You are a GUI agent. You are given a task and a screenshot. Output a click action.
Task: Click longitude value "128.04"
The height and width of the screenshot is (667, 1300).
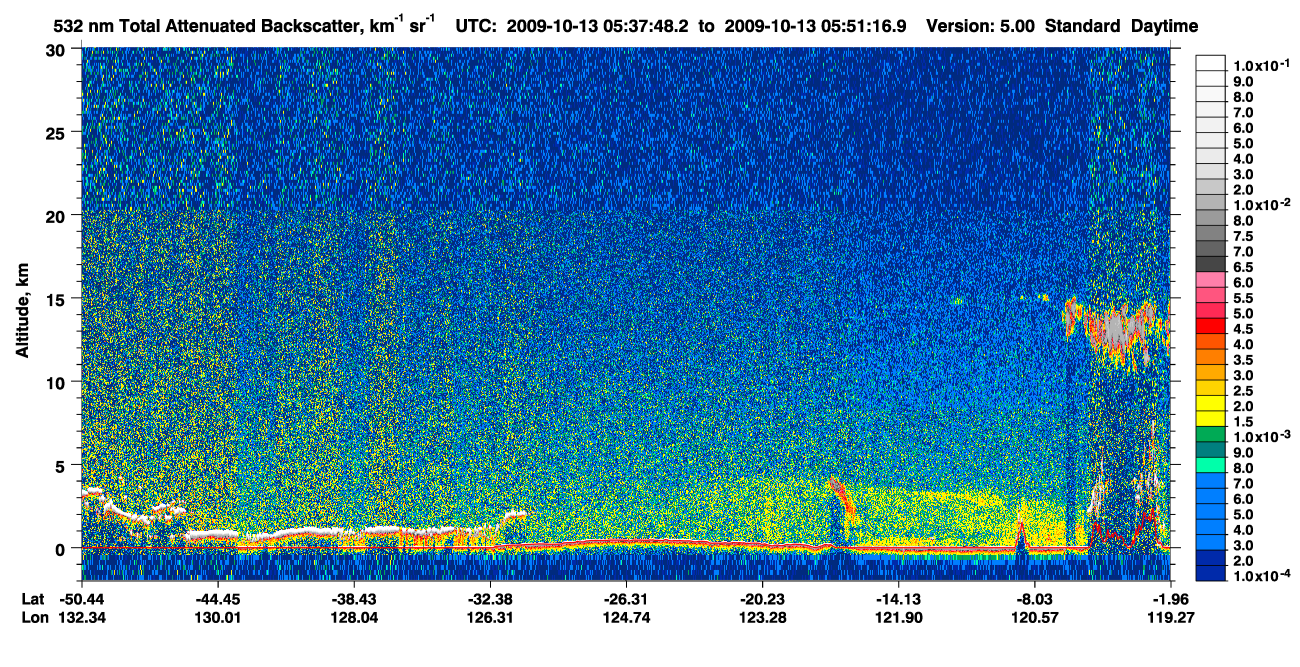(x=354, y=617)
